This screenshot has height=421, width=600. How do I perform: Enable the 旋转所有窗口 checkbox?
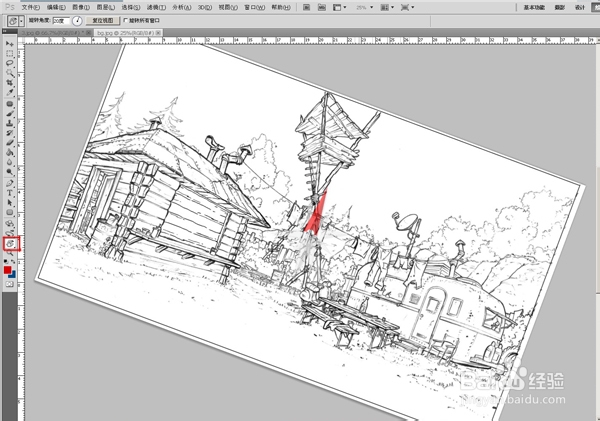pos(126,20)
